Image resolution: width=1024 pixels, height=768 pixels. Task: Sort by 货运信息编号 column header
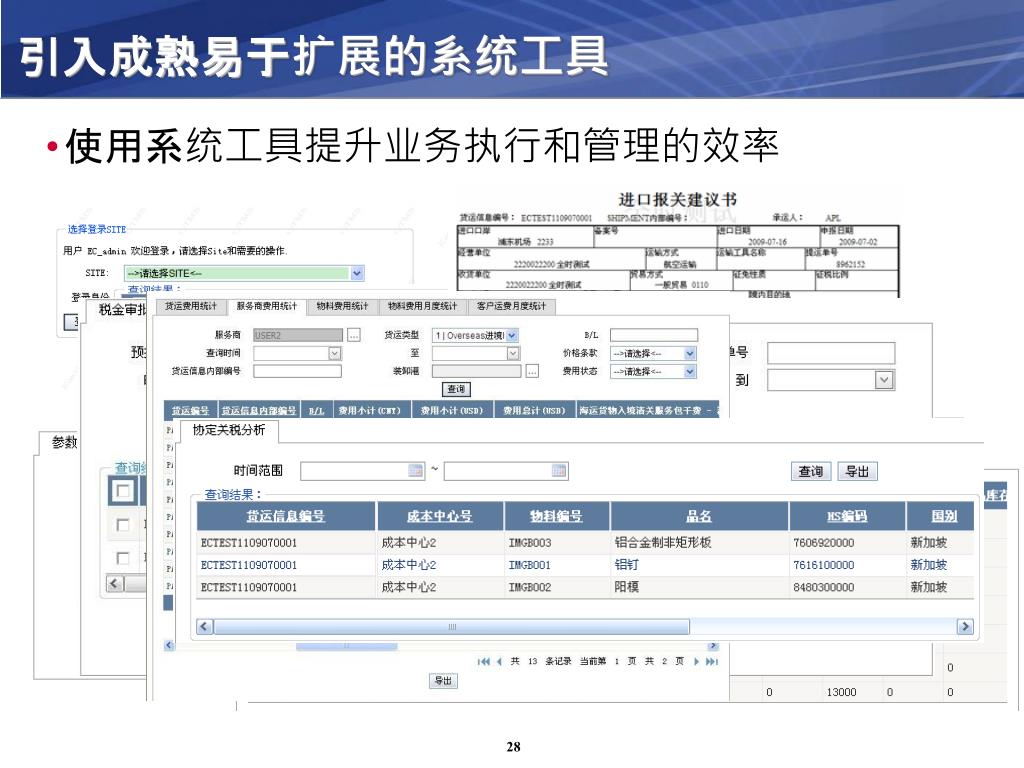point(285,516)
